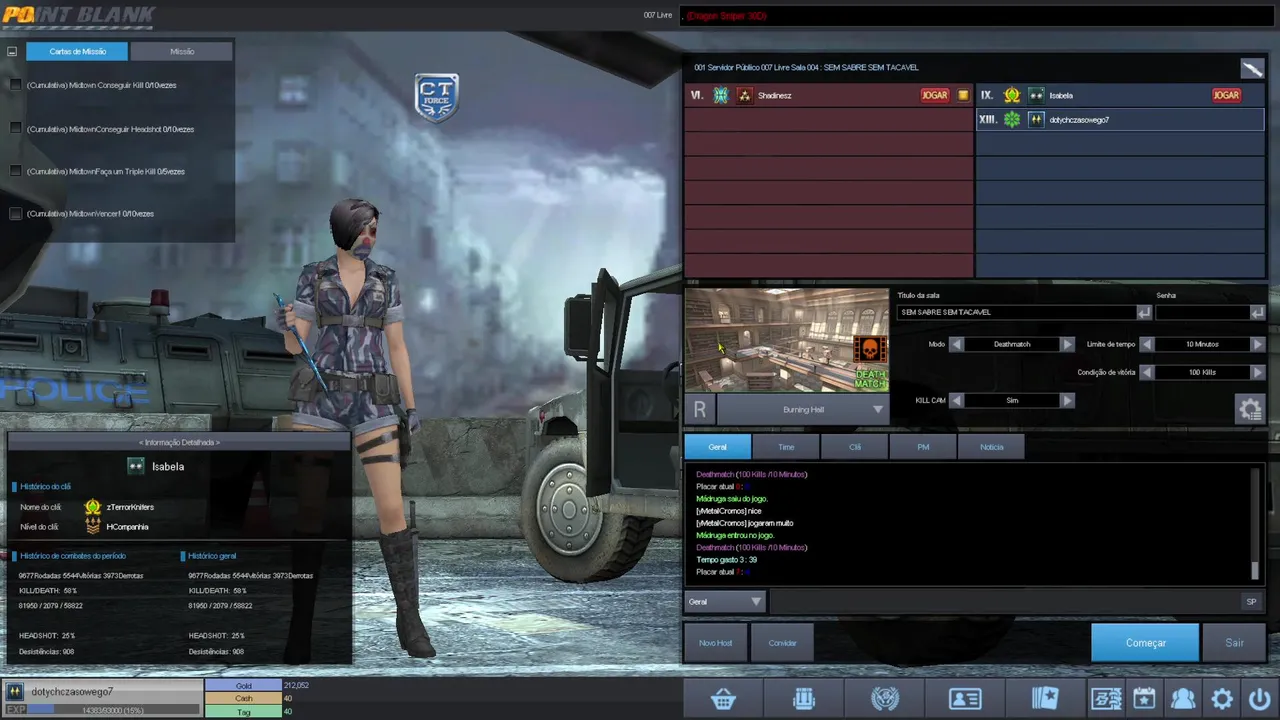Click JOGAR status next to Shadinesz
The image size is (1280, 720).
(935, 95)
